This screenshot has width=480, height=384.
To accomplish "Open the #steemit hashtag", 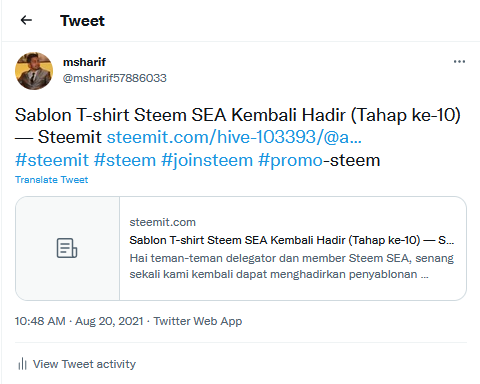I will pos(52,160).
